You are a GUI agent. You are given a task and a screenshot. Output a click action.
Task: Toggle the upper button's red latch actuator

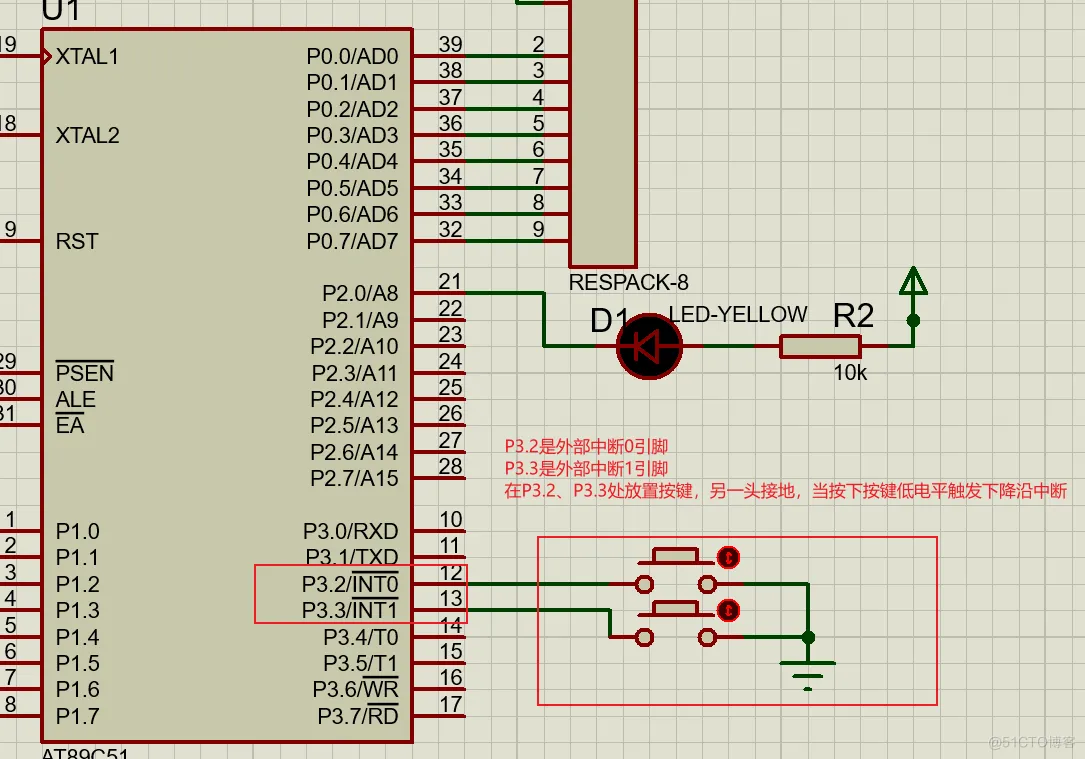pos(730,557)
